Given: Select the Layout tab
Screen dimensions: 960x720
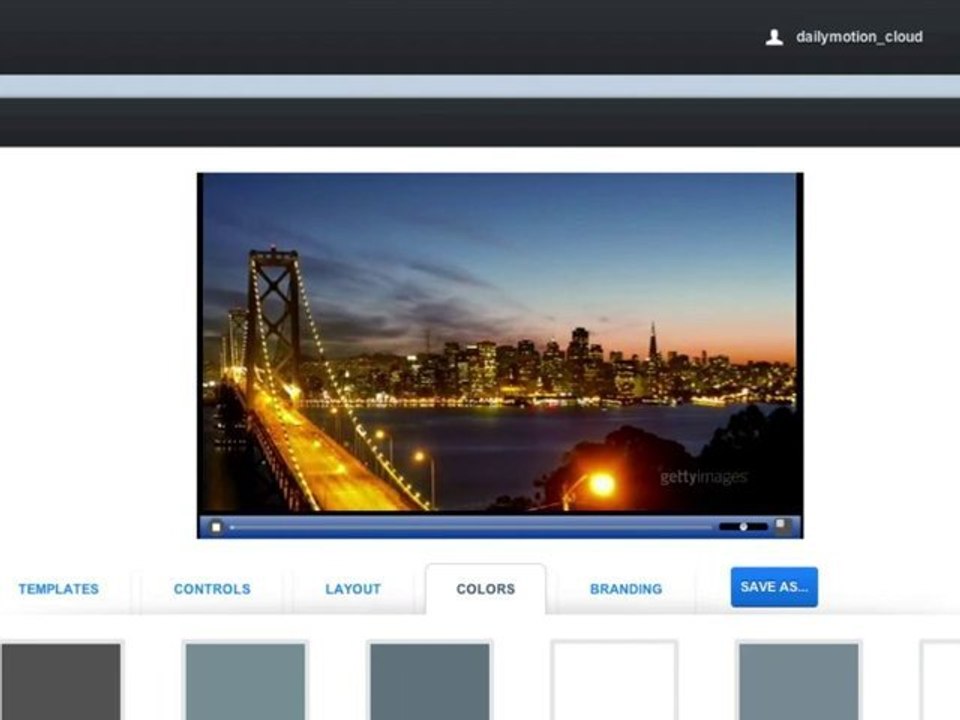Looking at the screenshot, I should (353, 589).
